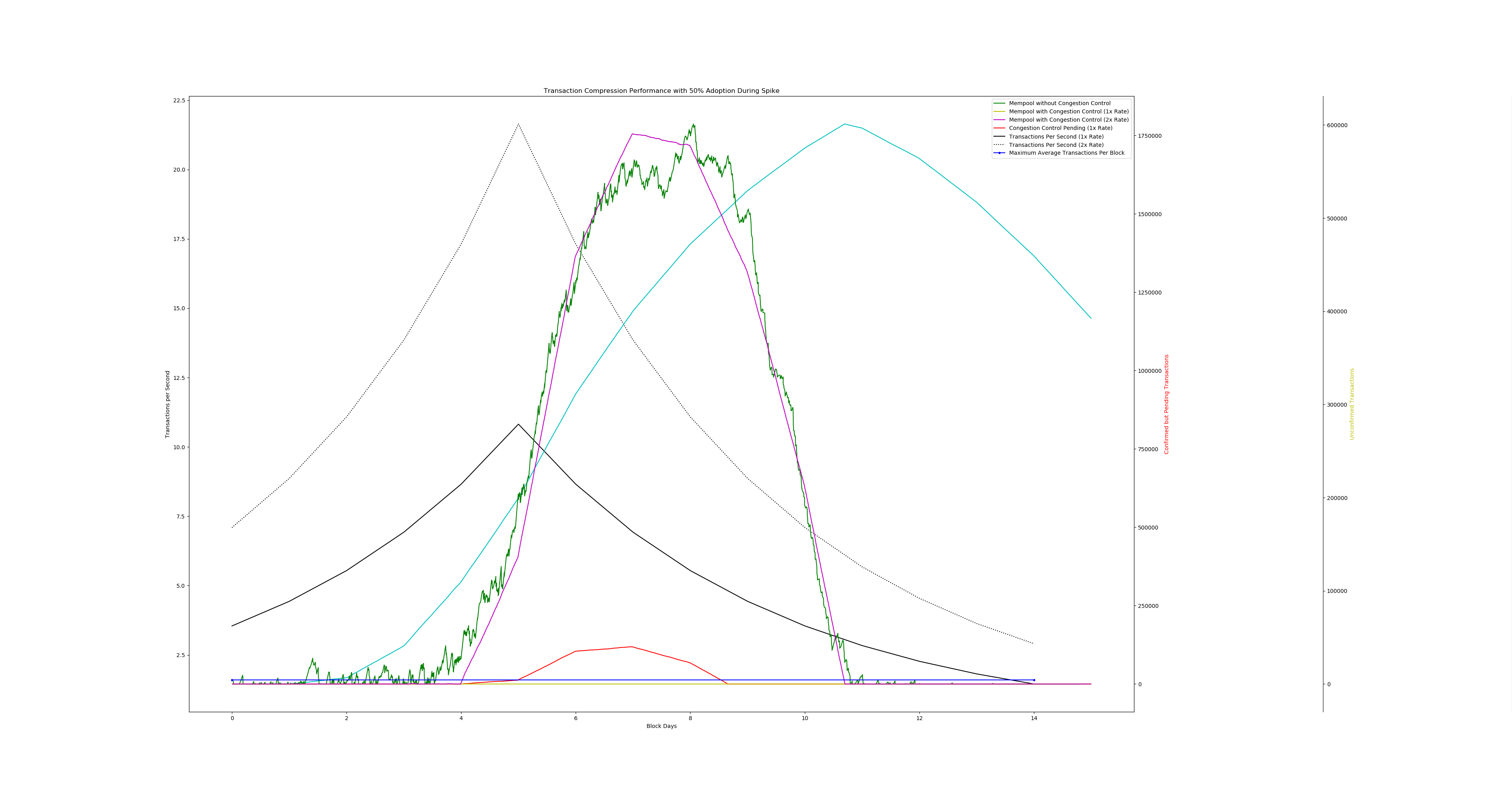
Task: Click 'Block Days' x-axis label
Action: pyautogui.click(x=661, y=727)
